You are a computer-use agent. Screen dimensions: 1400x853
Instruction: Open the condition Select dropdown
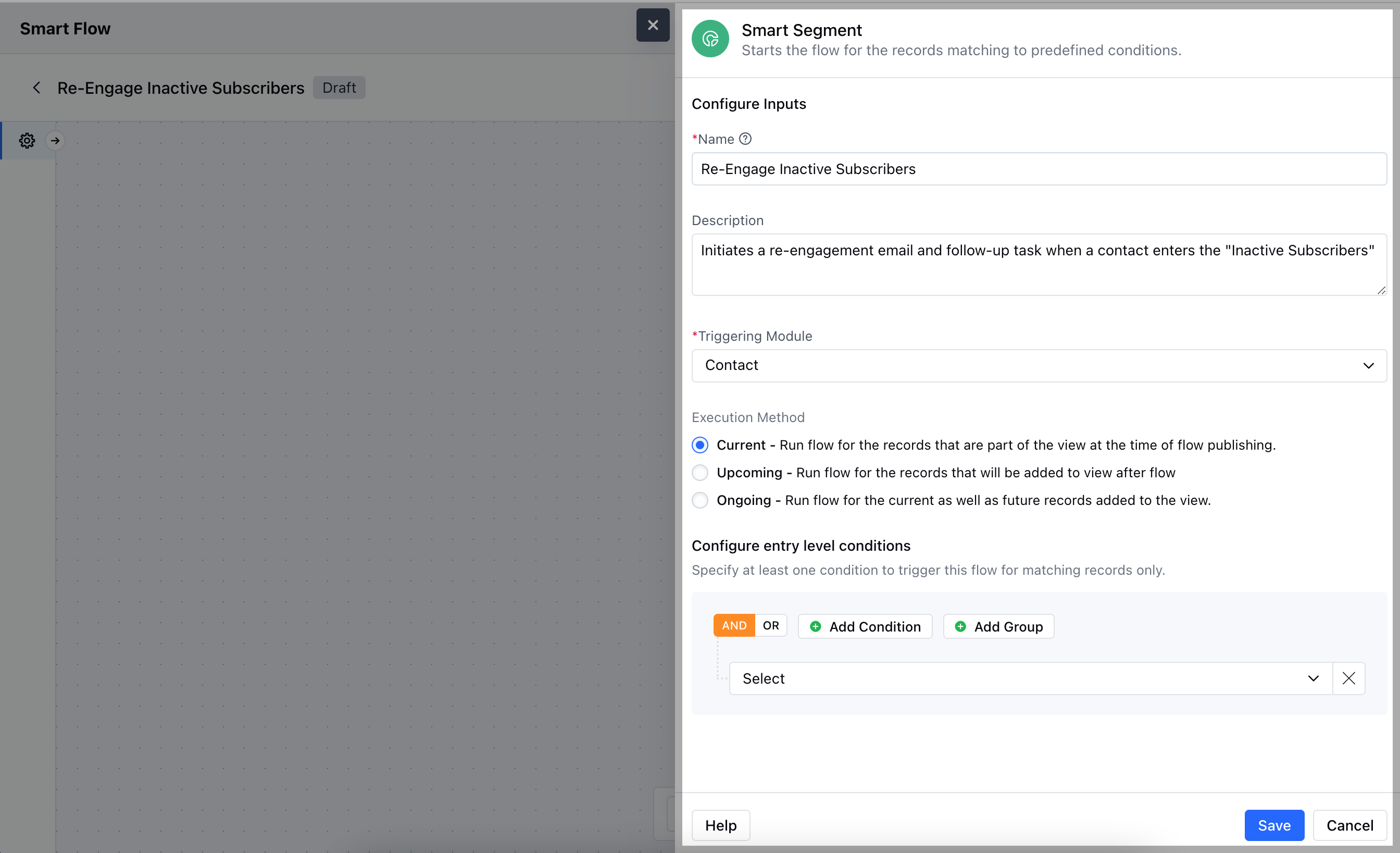1031,678
